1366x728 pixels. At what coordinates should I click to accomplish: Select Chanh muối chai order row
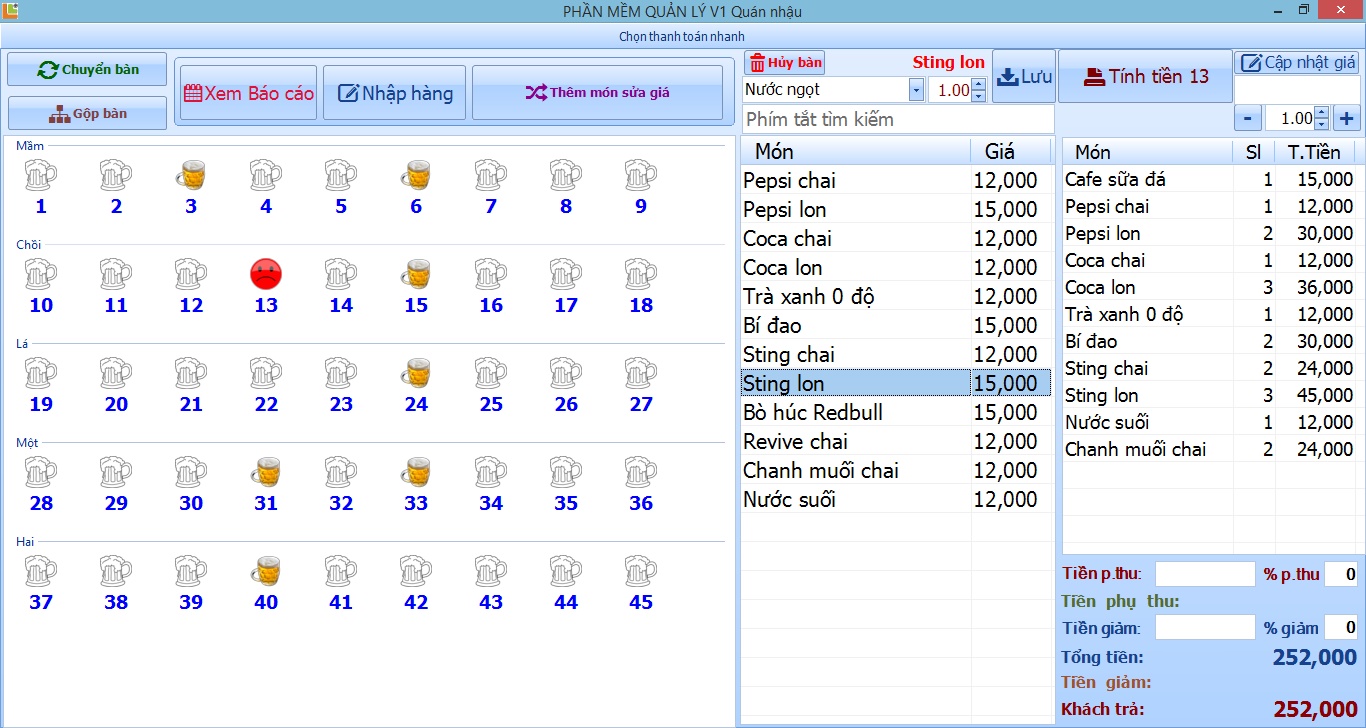pyautogui.click(x=1209, y=450)
